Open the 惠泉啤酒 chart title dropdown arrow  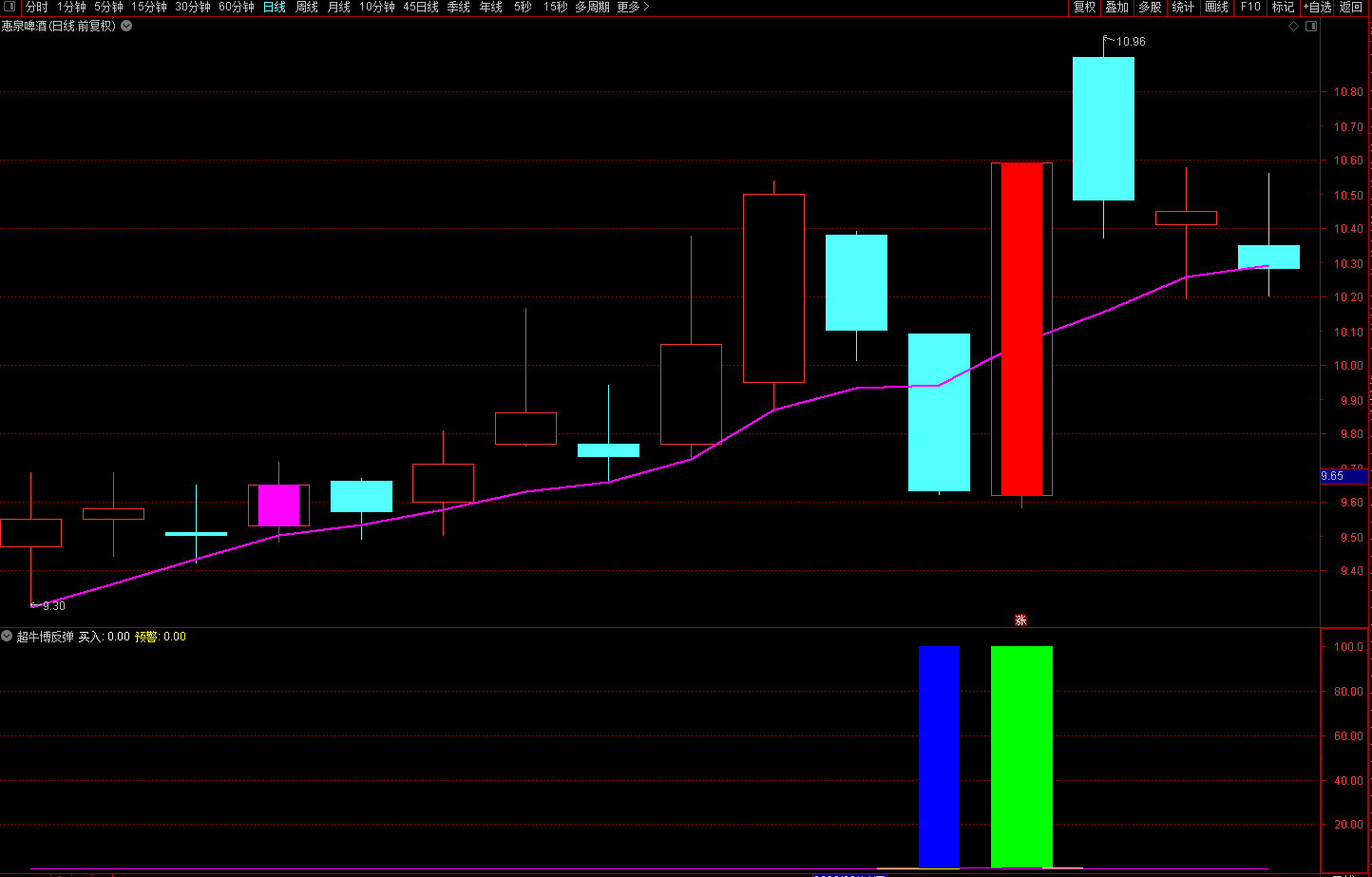click(x=126, y=27)
